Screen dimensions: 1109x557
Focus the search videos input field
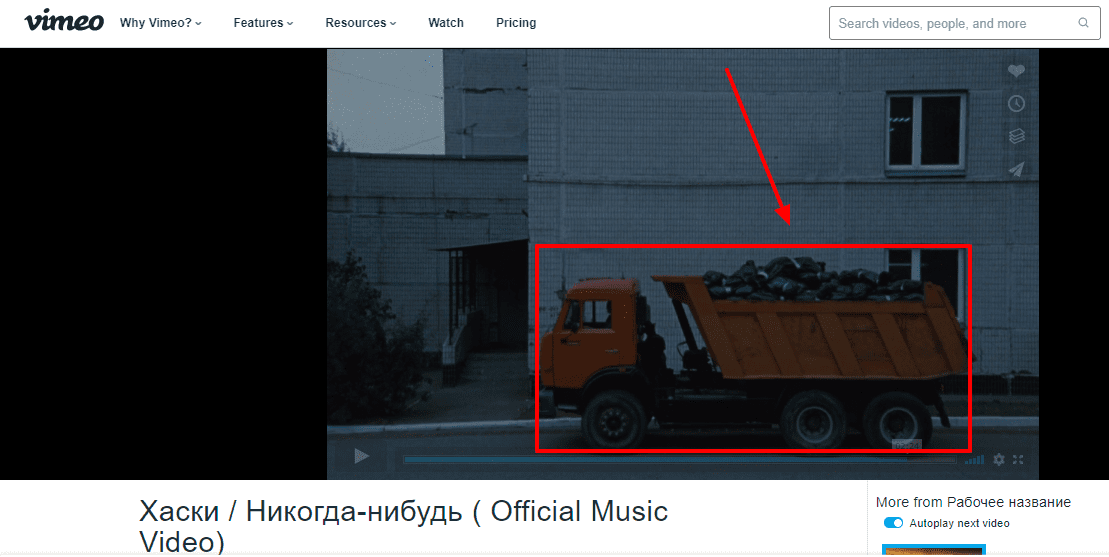(965, 23)
